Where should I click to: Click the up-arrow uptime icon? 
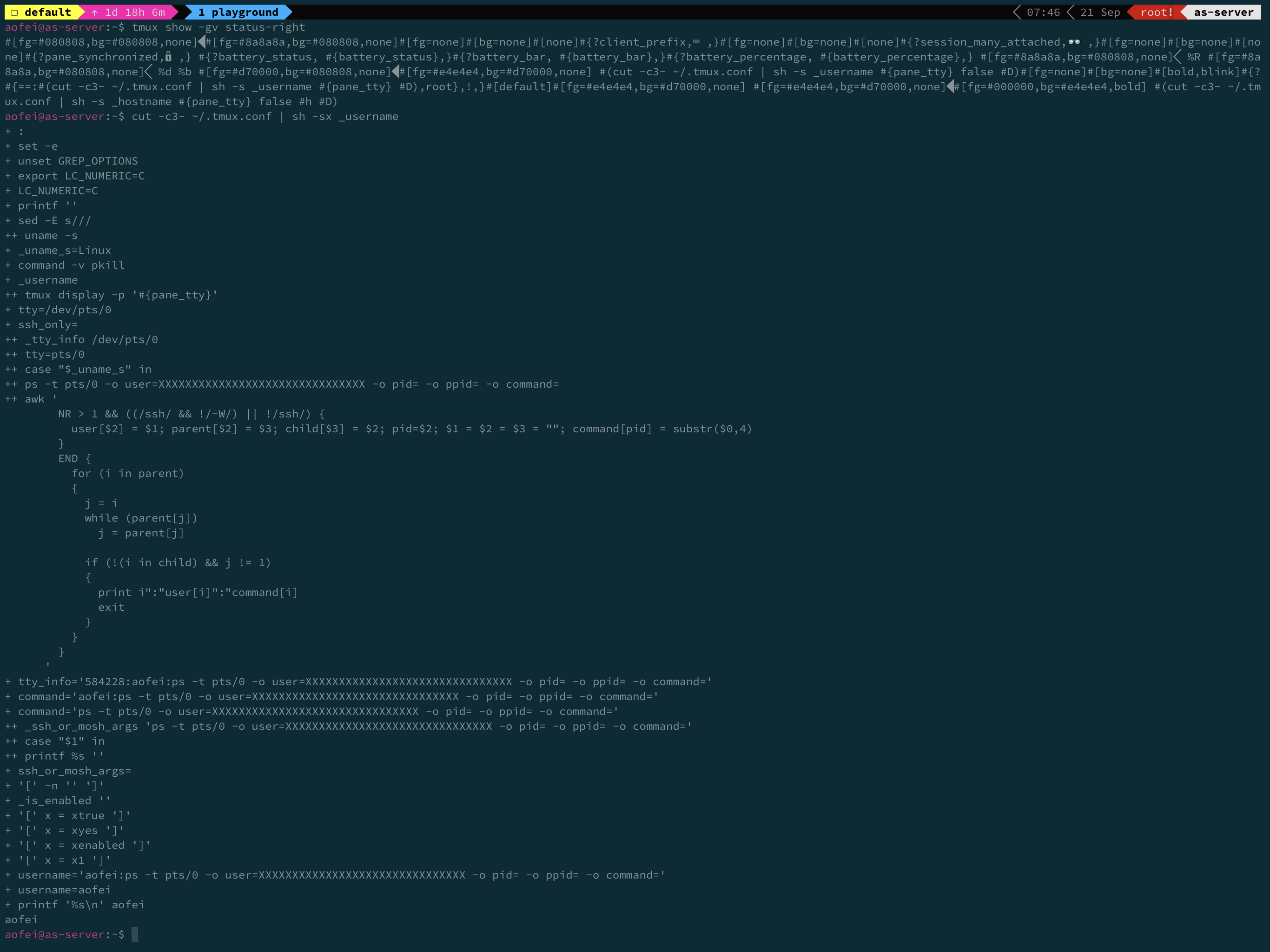95,12
